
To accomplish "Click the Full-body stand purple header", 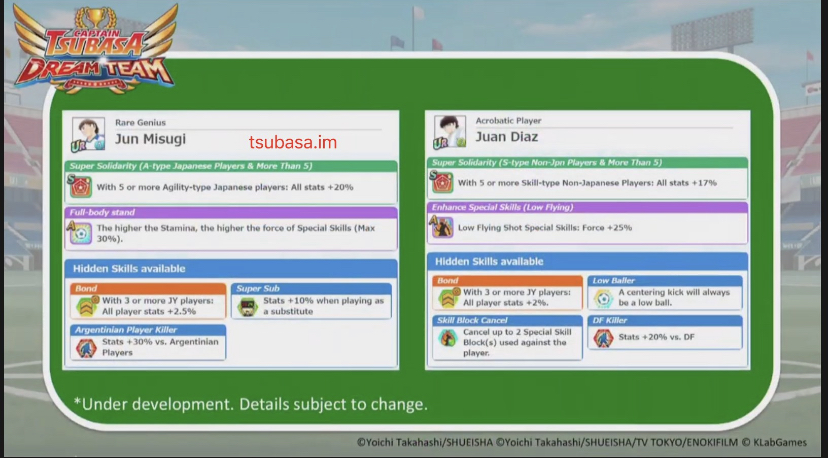I will pos(231,212).
